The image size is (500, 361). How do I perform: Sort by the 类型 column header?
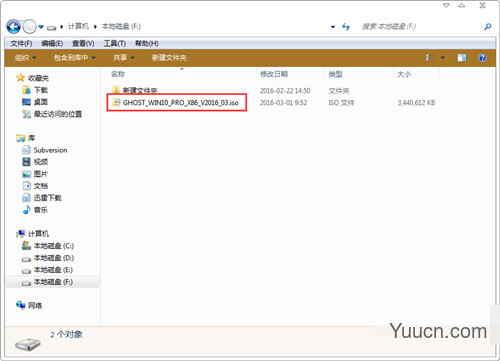(335, 74)
